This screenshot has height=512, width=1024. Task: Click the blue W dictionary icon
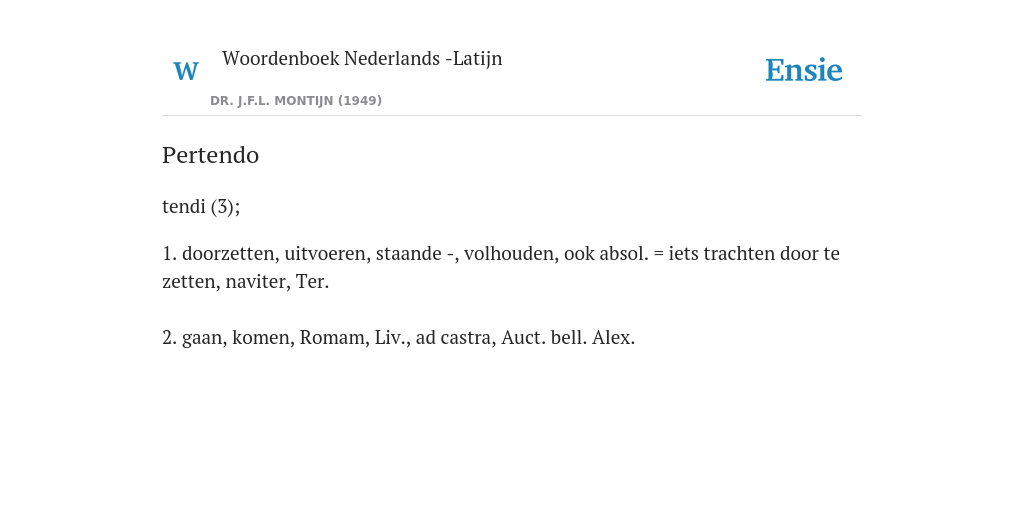(185, 71)
